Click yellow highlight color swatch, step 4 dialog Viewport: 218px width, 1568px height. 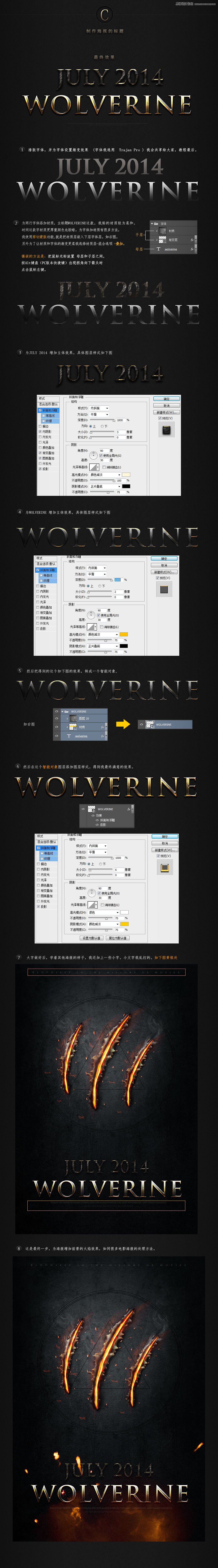click(124, 634)
